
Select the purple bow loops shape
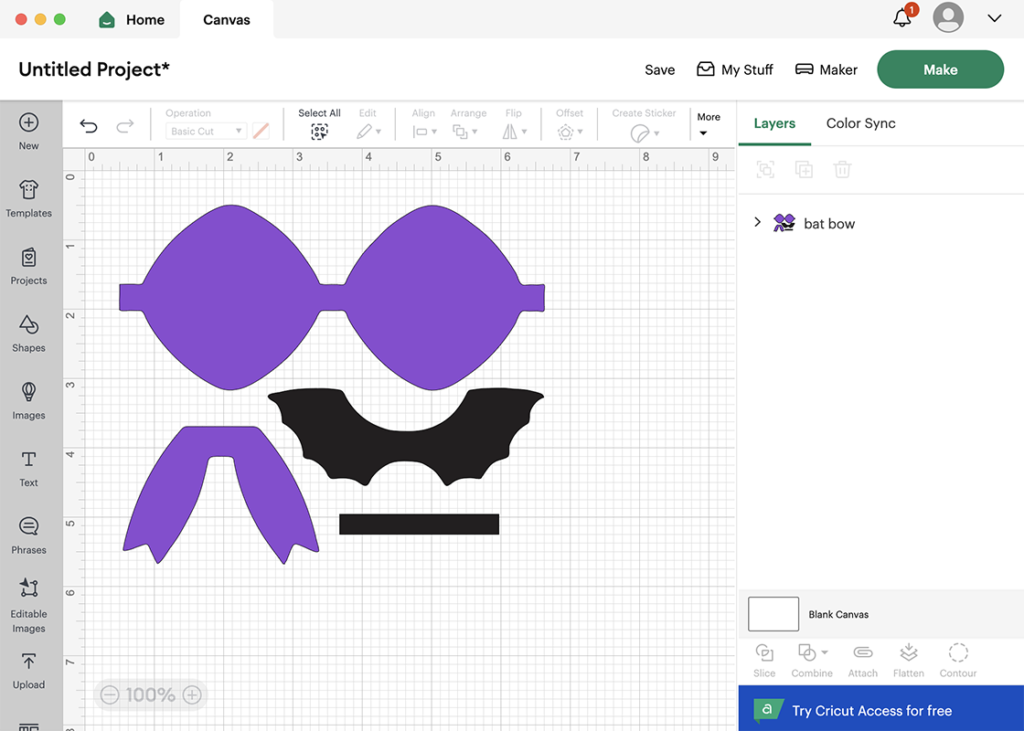[332, 298]
